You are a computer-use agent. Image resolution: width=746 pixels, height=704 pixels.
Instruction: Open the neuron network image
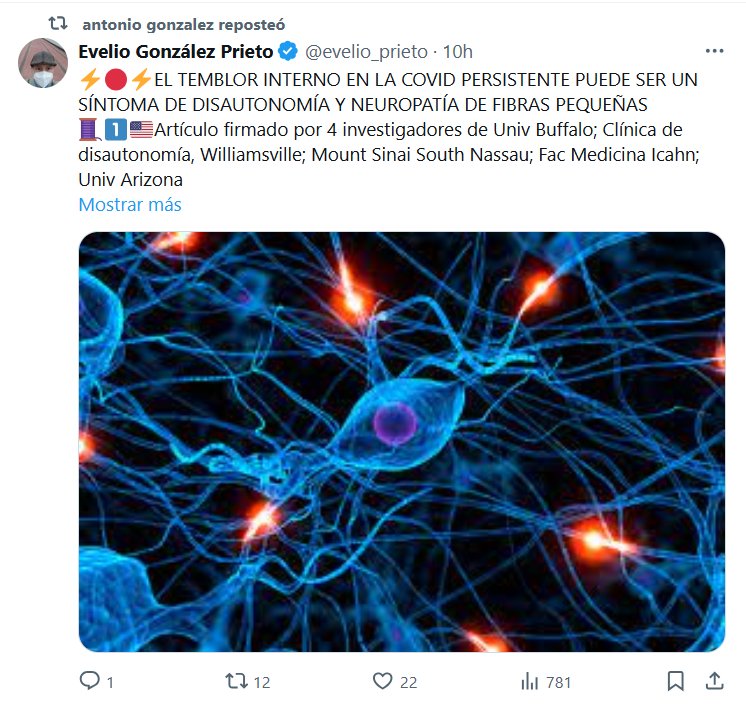(x=402, y=441)
